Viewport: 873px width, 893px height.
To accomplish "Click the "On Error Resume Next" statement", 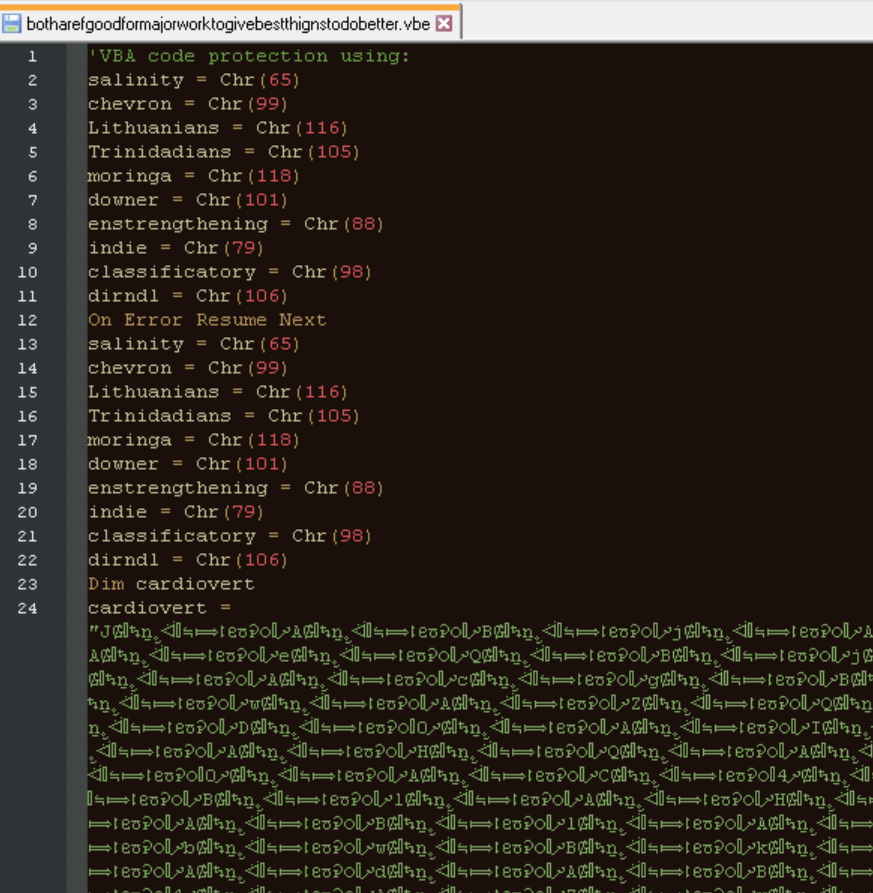I will tap(207, 319).
